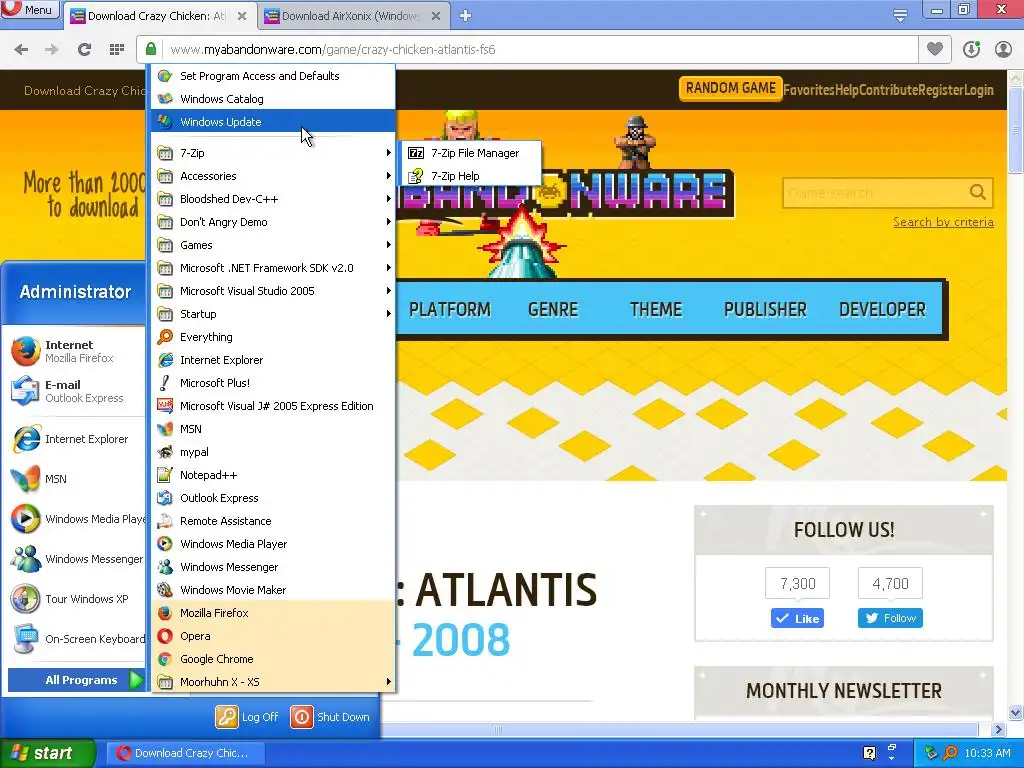1024x768 pixels.
Task: Open mypal browser entry
Action: click(x=273, y=452)
